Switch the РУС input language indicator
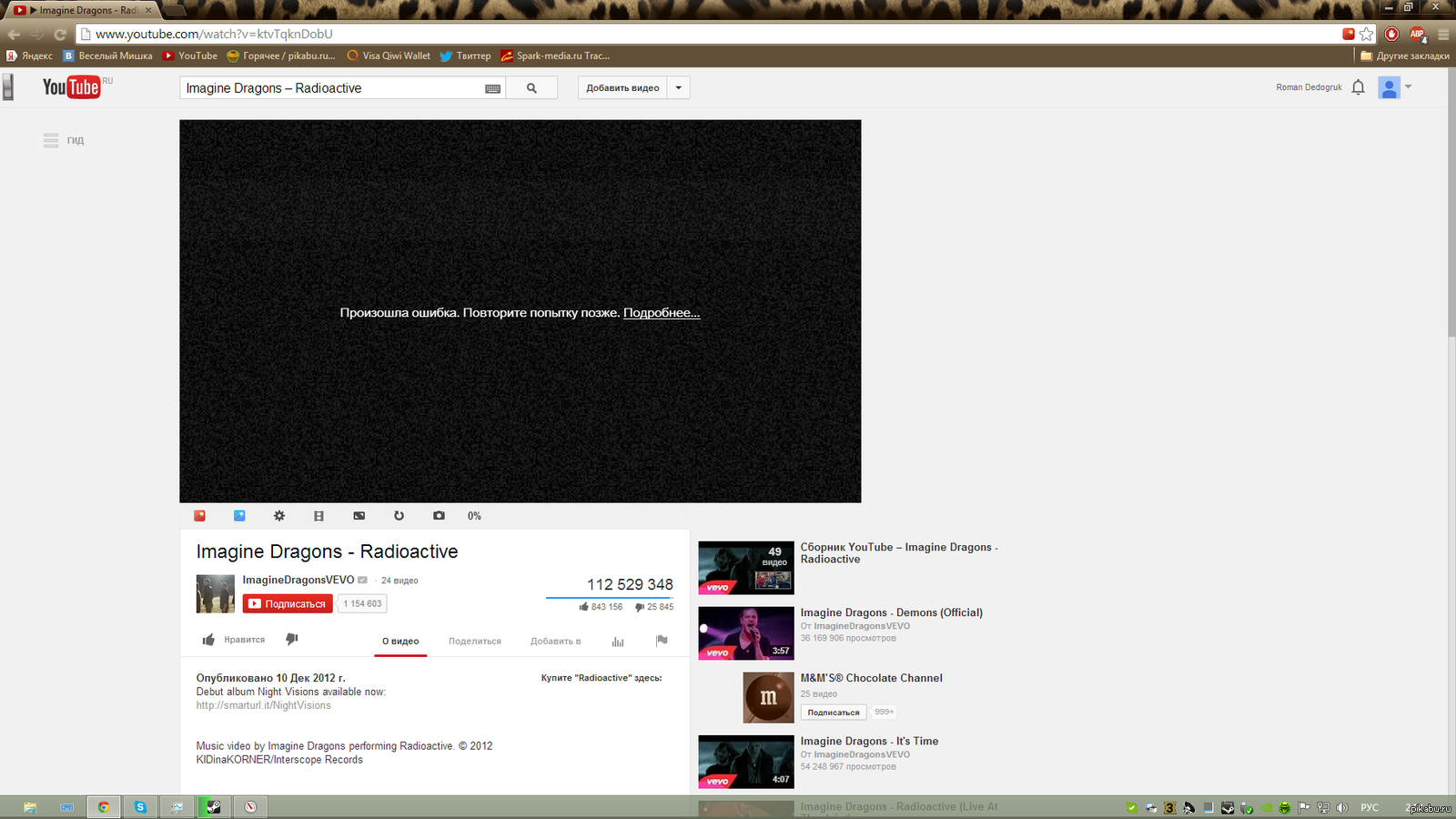Viewport: 1456px width, 819px height. (x=1370, y=808)
